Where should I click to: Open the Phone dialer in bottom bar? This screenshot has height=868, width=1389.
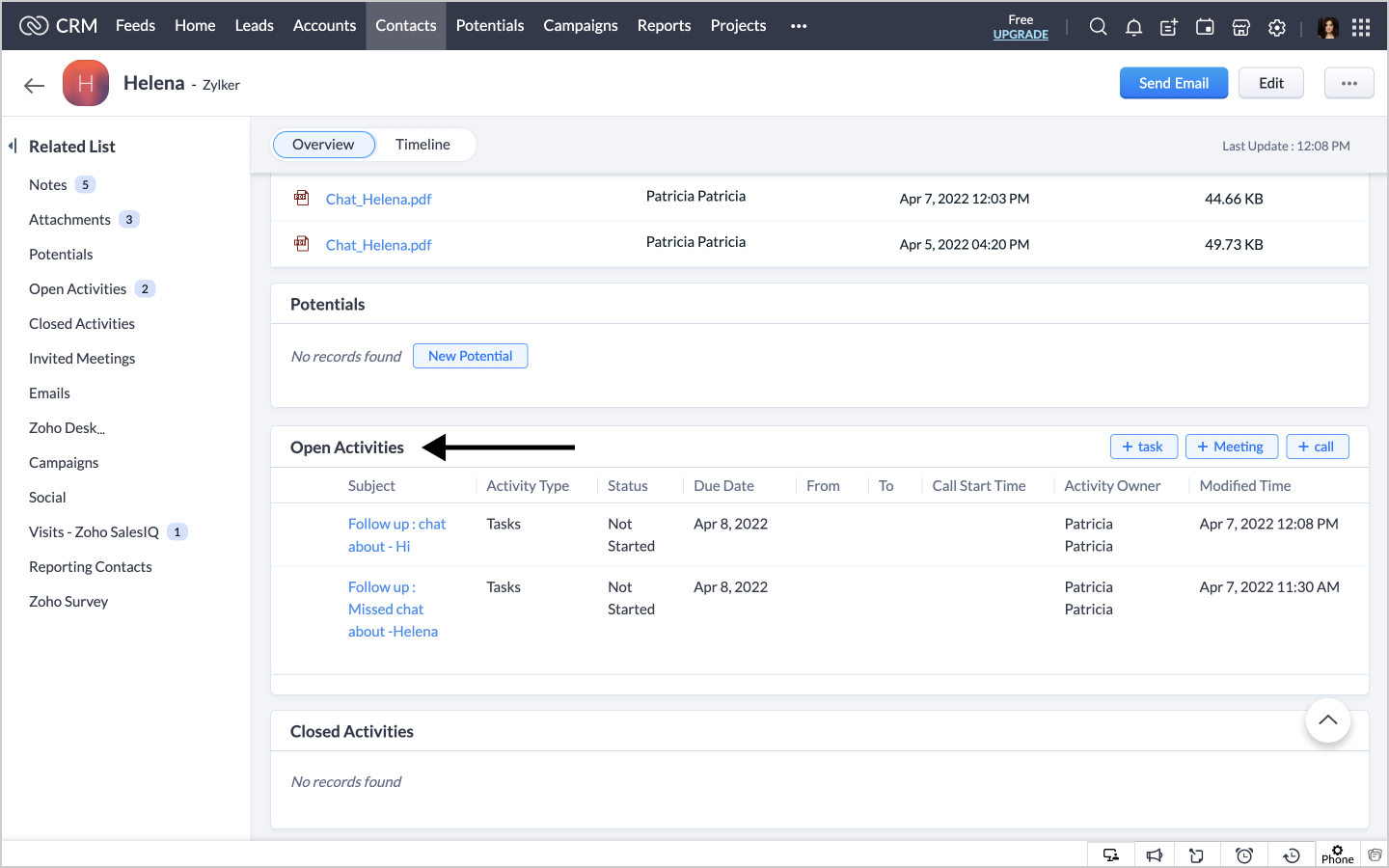[1337, 854]
